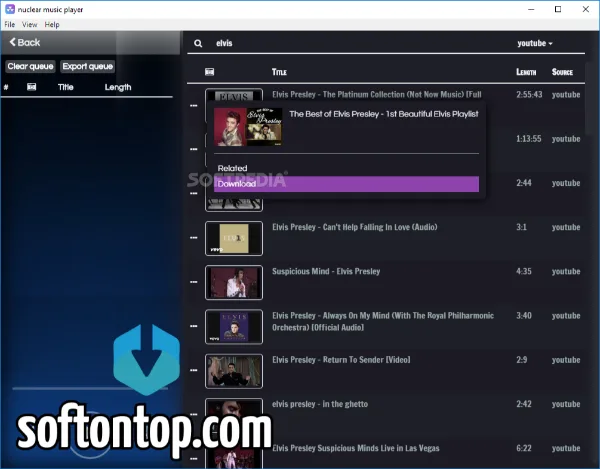Open the options dots for Platinum Collection track
The image size is (600, 469).
(194, 105)
